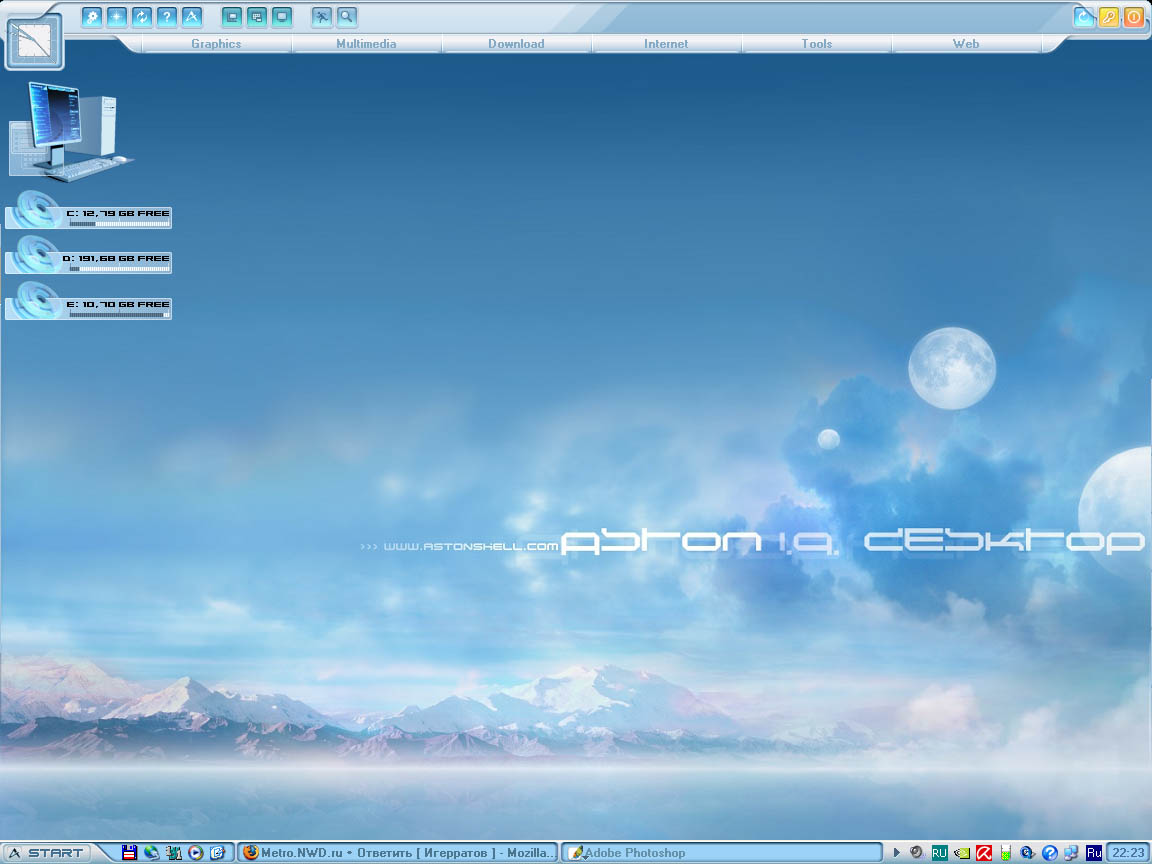Screen dimensions: 1152x864
Task: Open the Internet menu tab
Action: 666,44
